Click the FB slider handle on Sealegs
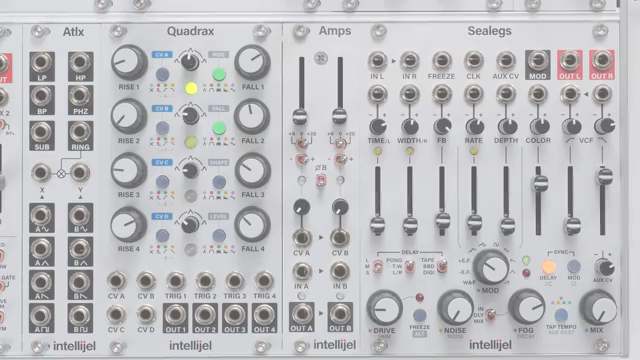 pyautogui.click(x=442, y=222)
